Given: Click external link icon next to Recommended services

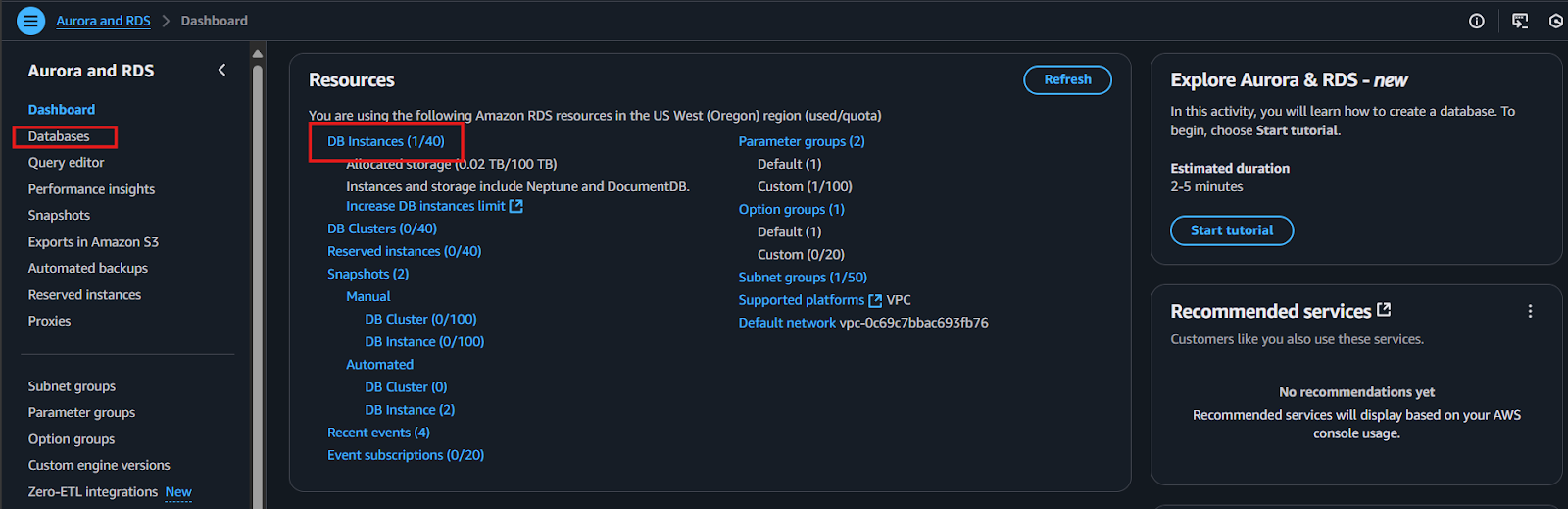Looking at the screenshot, I should point(1384,310).
